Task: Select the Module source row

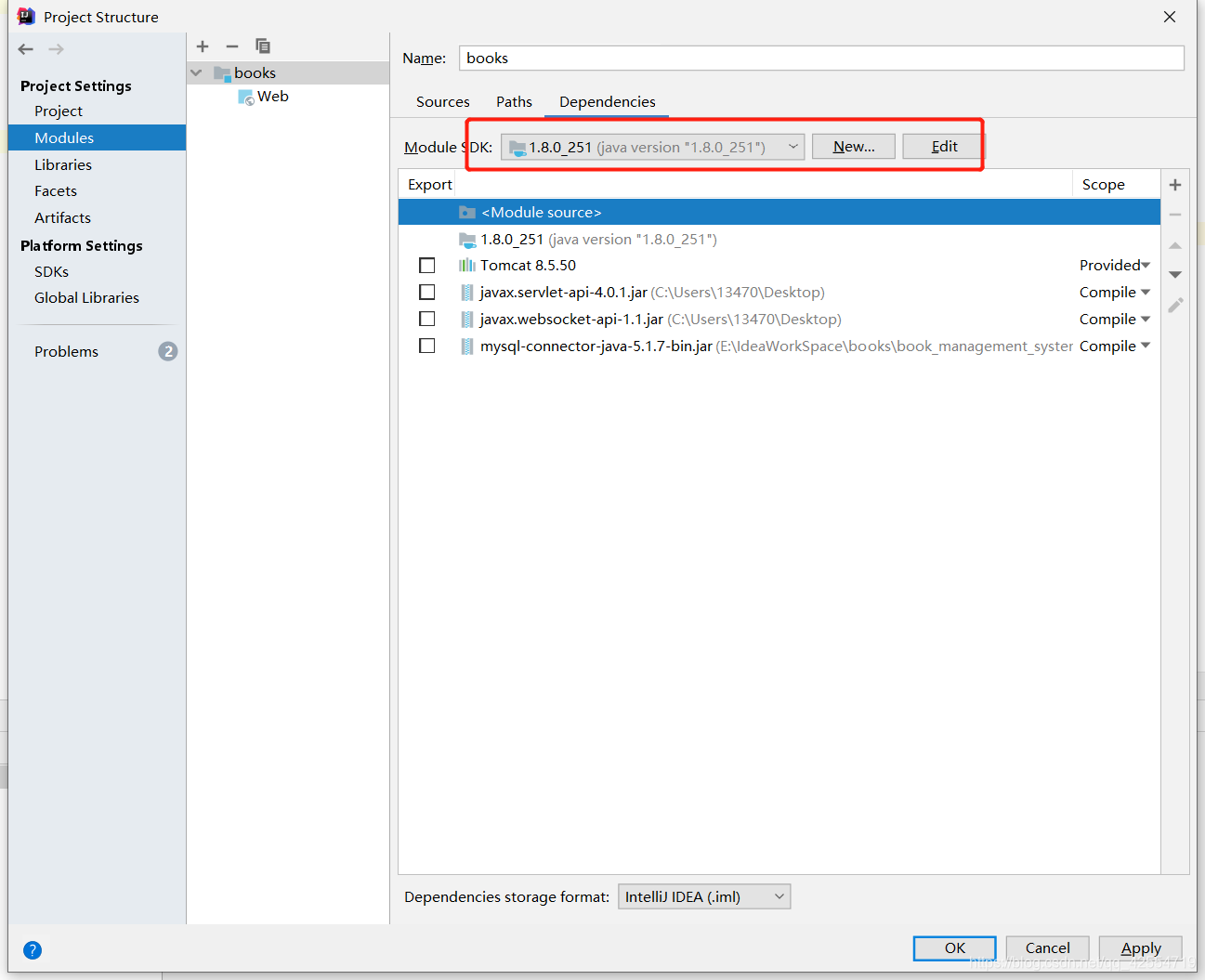Action: [x=779, y=213]
